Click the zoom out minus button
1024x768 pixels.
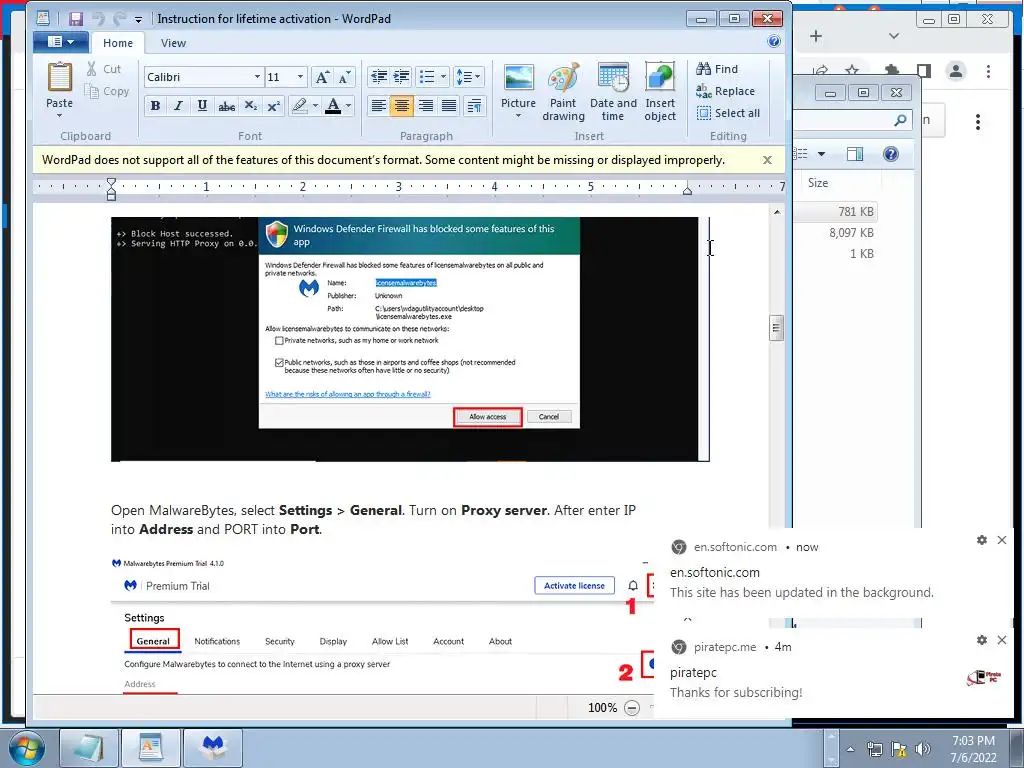[x=632, y=707]
